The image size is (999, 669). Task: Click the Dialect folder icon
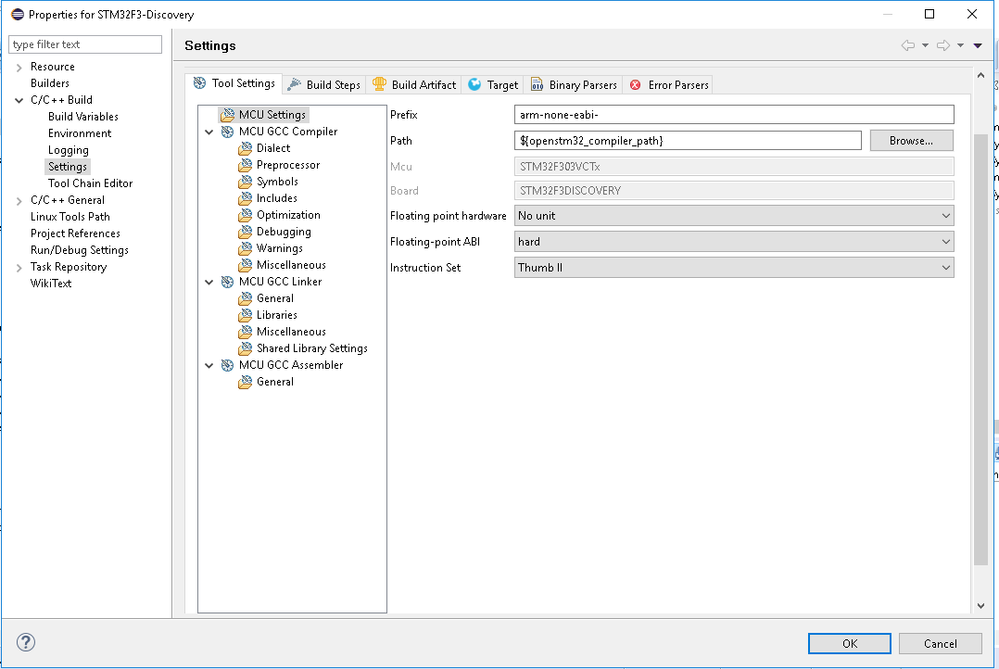coord(245,148)
